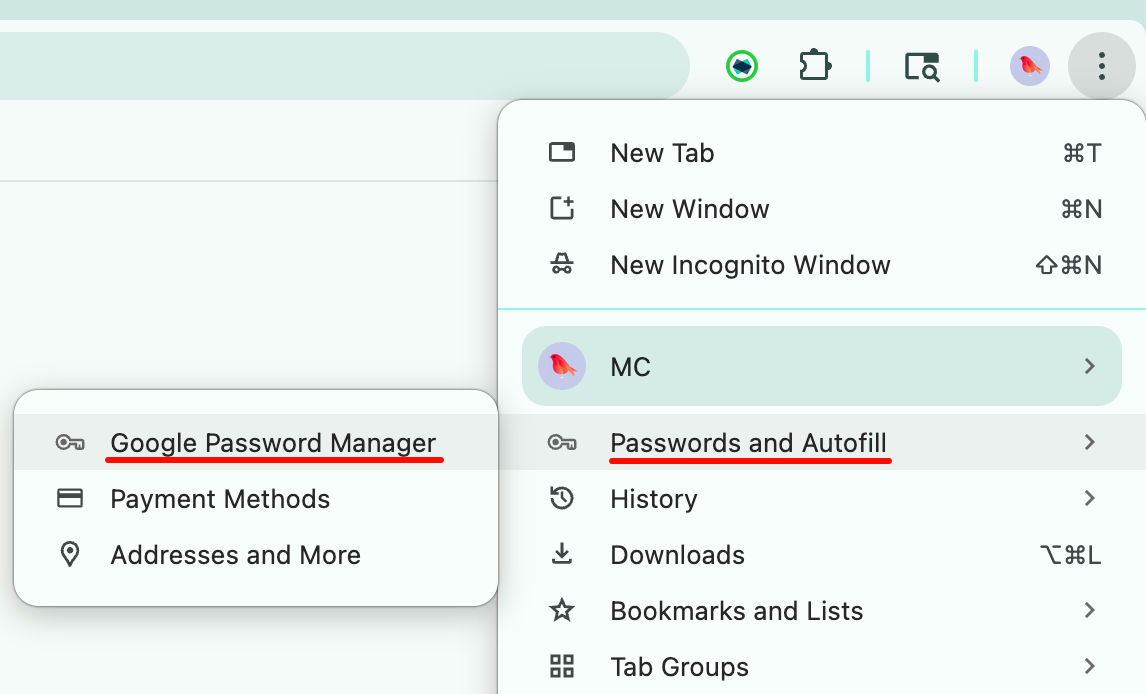Click key icon beside Google Password Manager
The width and height of the screenshot is (1146, 694).
pyautogui.click(x=69, y=442)
